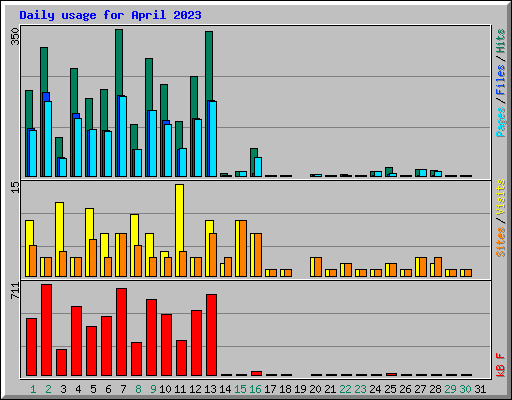Click the green "Hits" legend label
Viewport: 512px width, 400px height.
click(x=501, y=41)
